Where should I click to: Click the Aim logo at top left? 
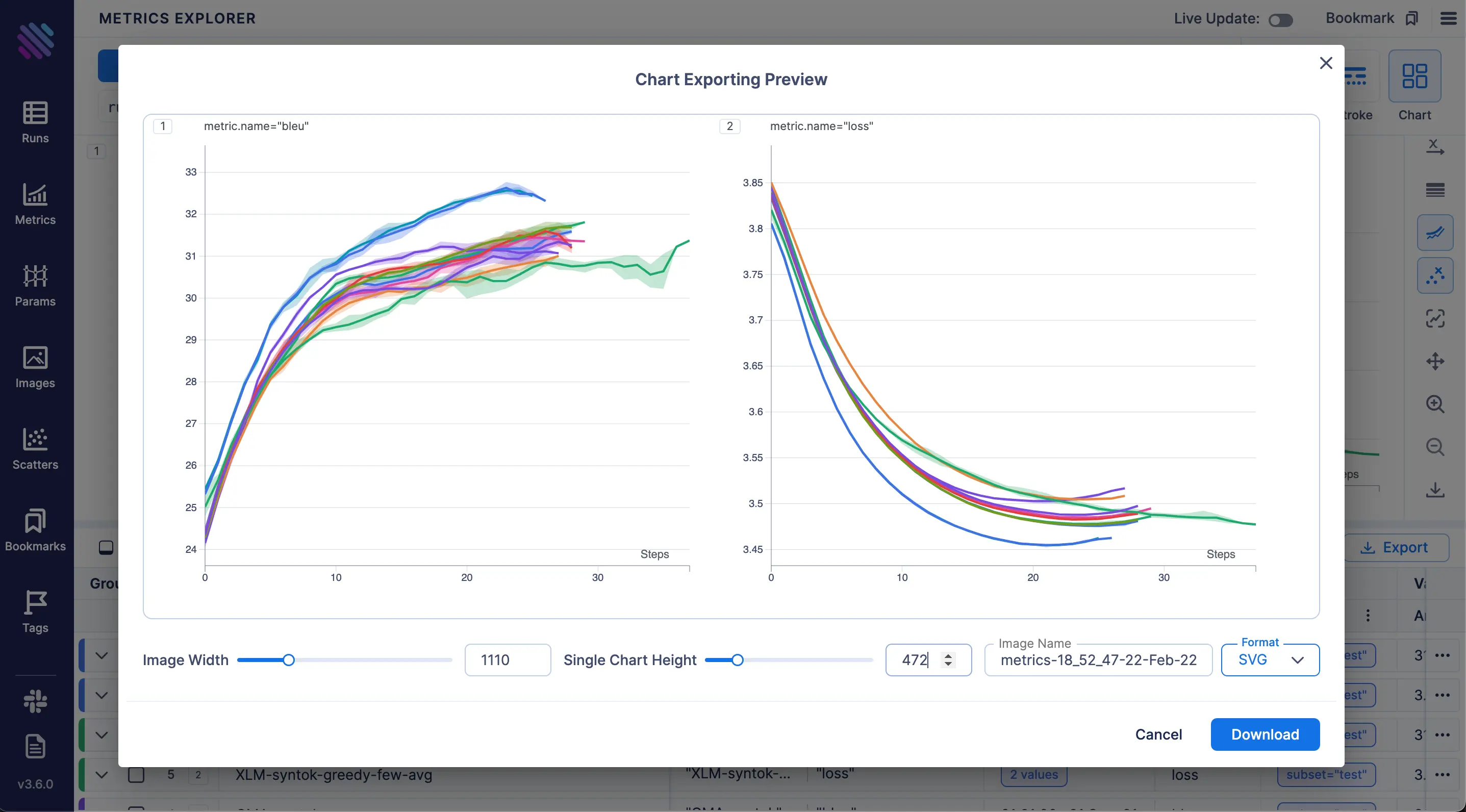pyautogui.click(x=35, y=40)
